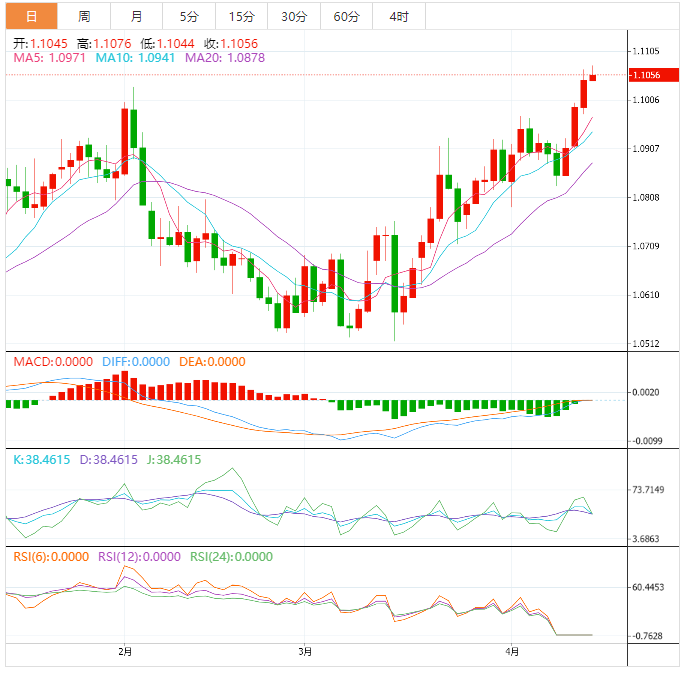Viewport: 684px width, 673px height.
Task: Click the K value label in KDJ panel
Action: pos(41,460)
